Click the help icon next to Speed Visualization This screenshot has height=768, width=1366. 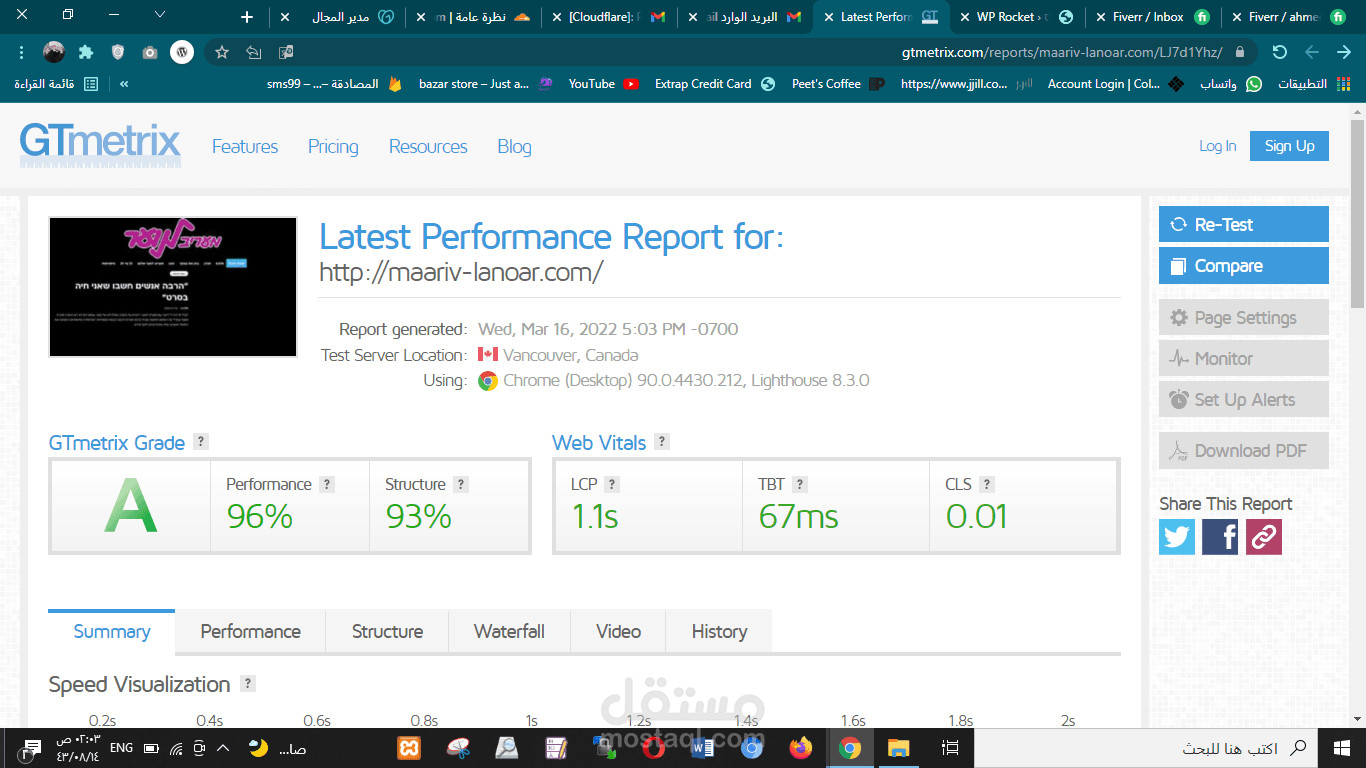248,684
